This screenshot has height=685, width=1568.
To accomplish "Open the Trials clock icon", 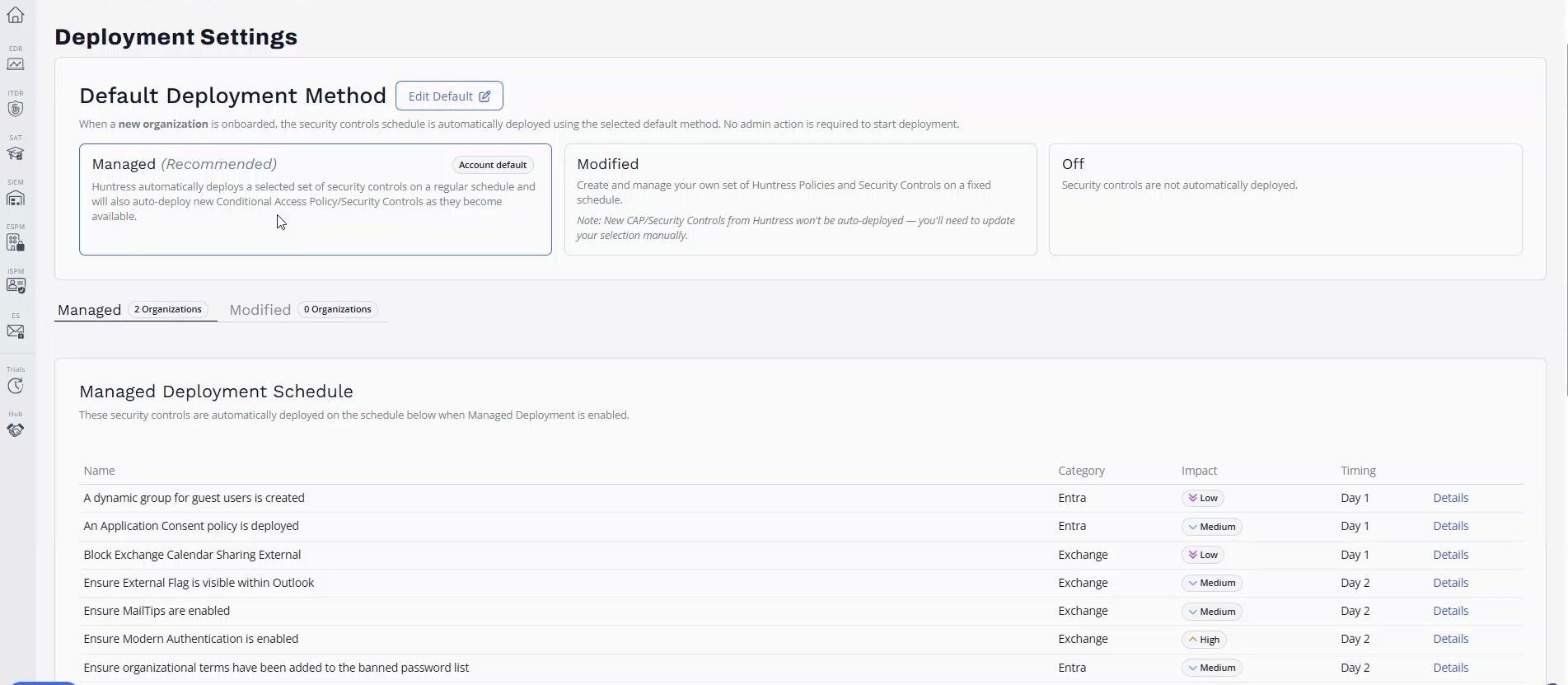I will tap(16, 386).
